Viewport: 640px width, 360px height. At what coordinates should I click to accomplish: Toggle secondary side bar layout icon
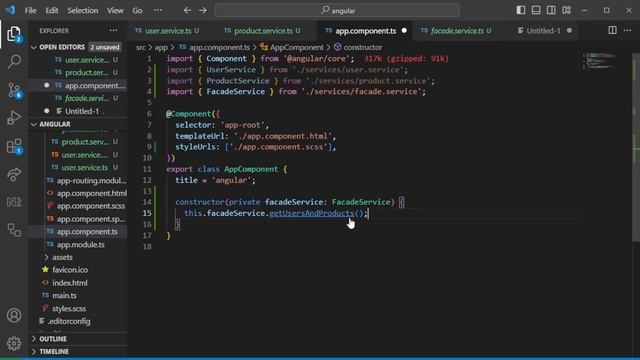coord(551,10)
